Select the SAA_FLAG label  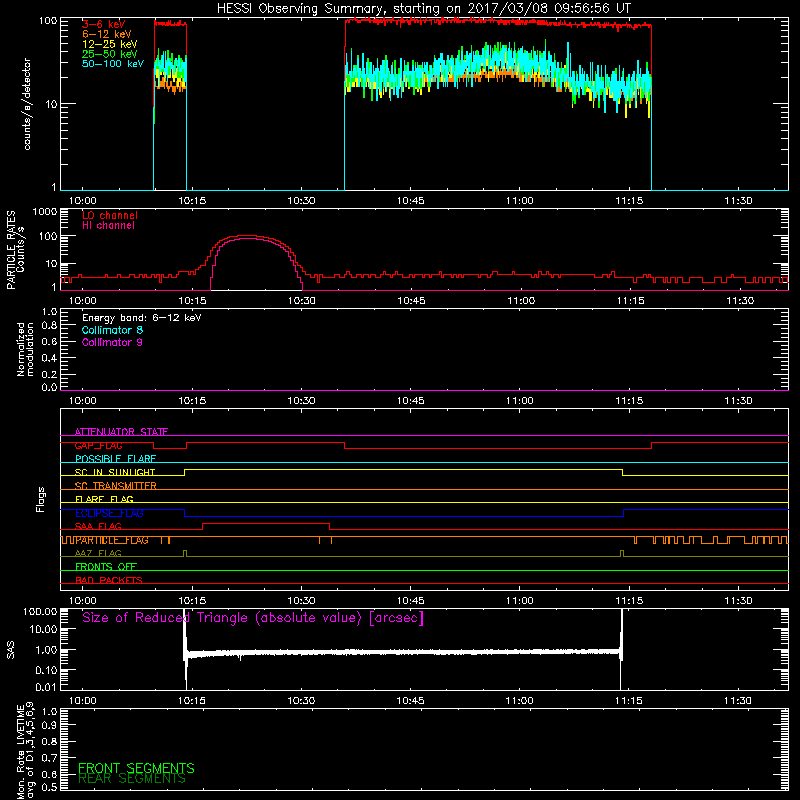(98, 526)
